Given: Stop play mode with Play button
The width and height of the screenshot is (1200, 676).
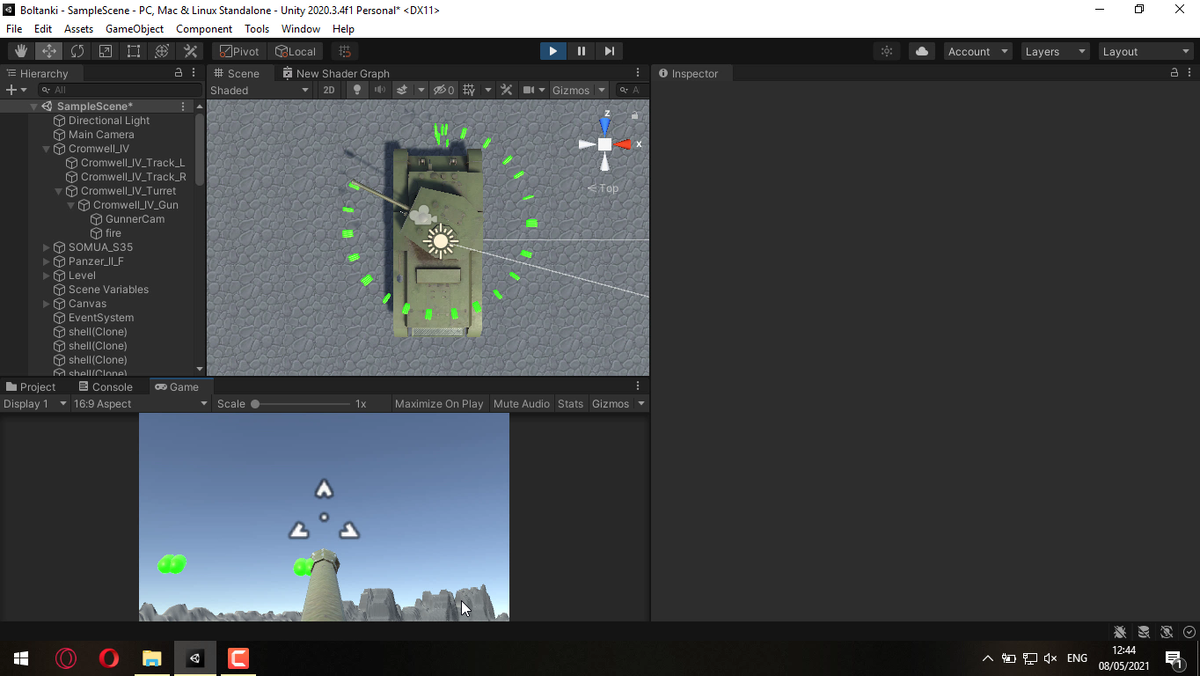Looking at the screenshot, I should point(552,51).
